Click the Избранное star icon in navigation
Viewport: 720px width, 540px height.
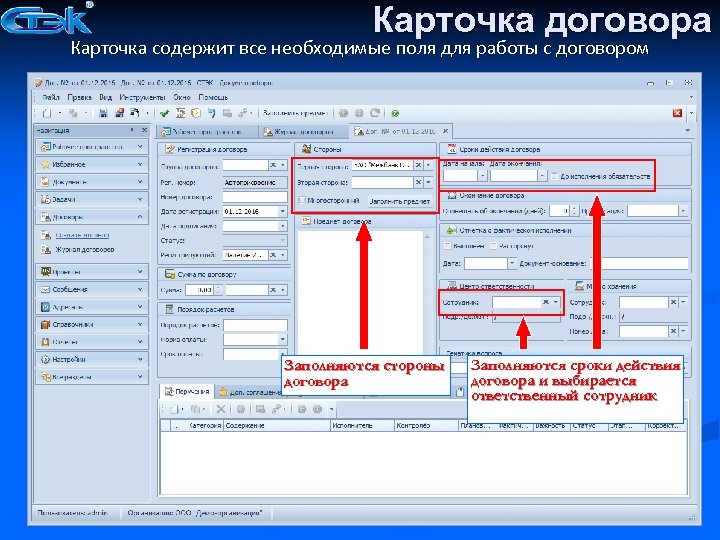tap(45, 164)
